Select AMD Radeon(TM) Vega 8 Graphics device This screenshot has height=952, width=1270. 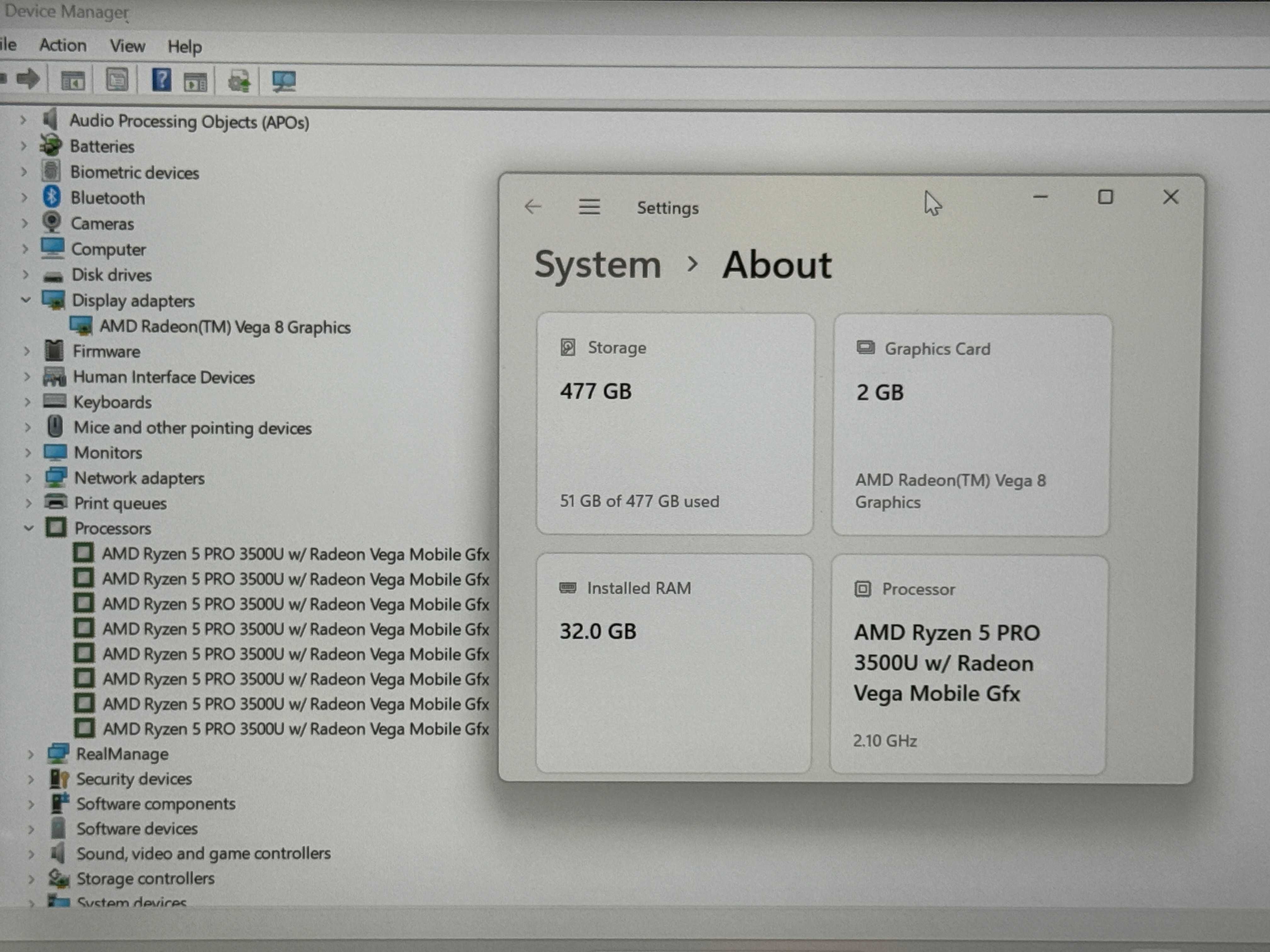(225, 326)
